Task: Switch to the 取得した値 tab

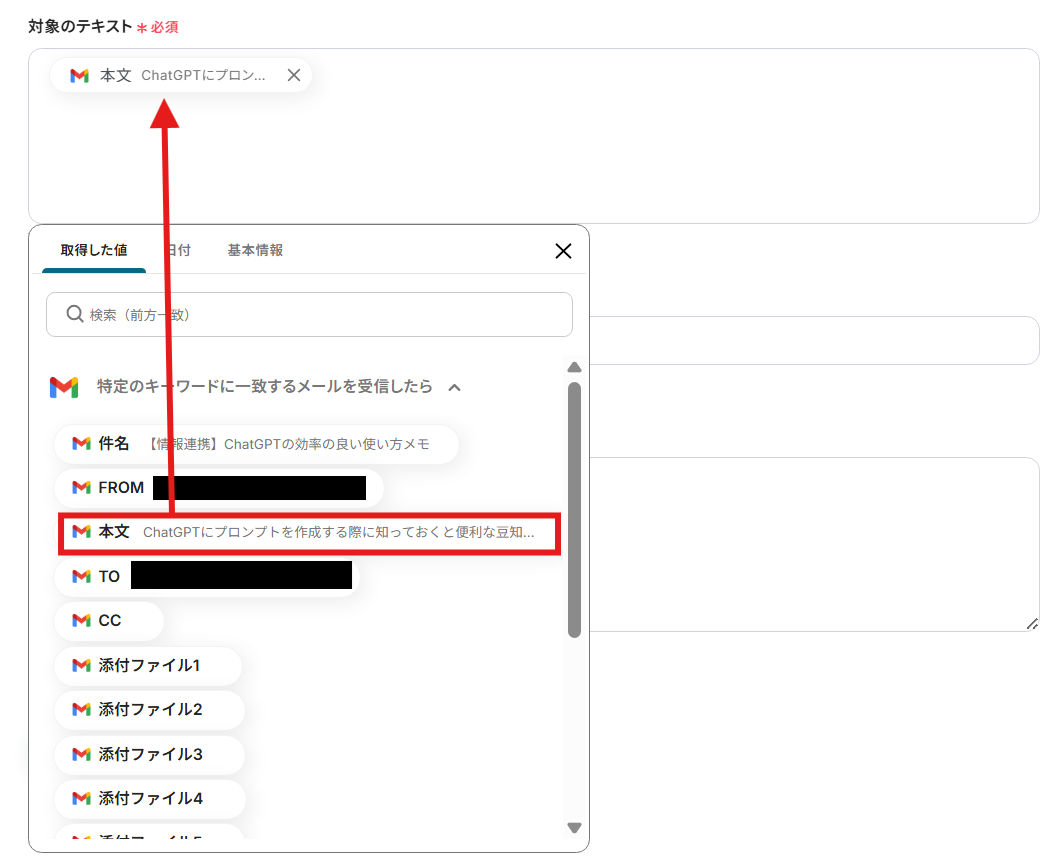Action: click(x=94, y=250)
